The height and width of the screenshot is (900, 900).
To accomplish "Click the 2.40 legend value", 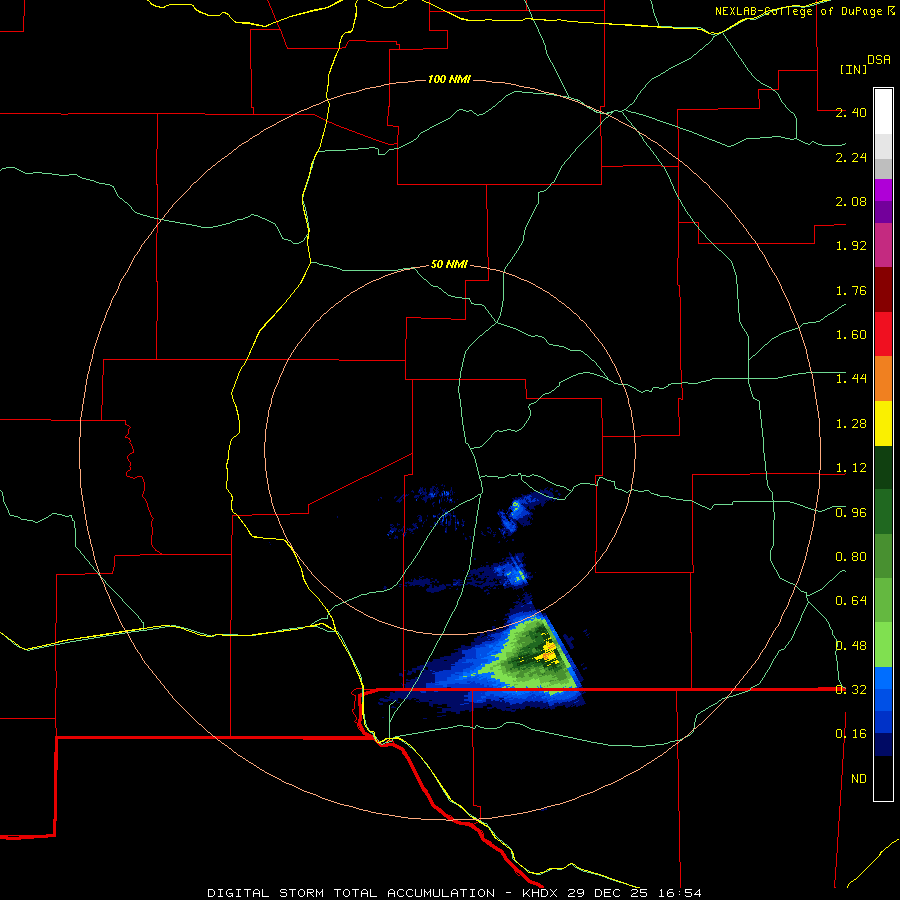I will (x=851, y=112).
